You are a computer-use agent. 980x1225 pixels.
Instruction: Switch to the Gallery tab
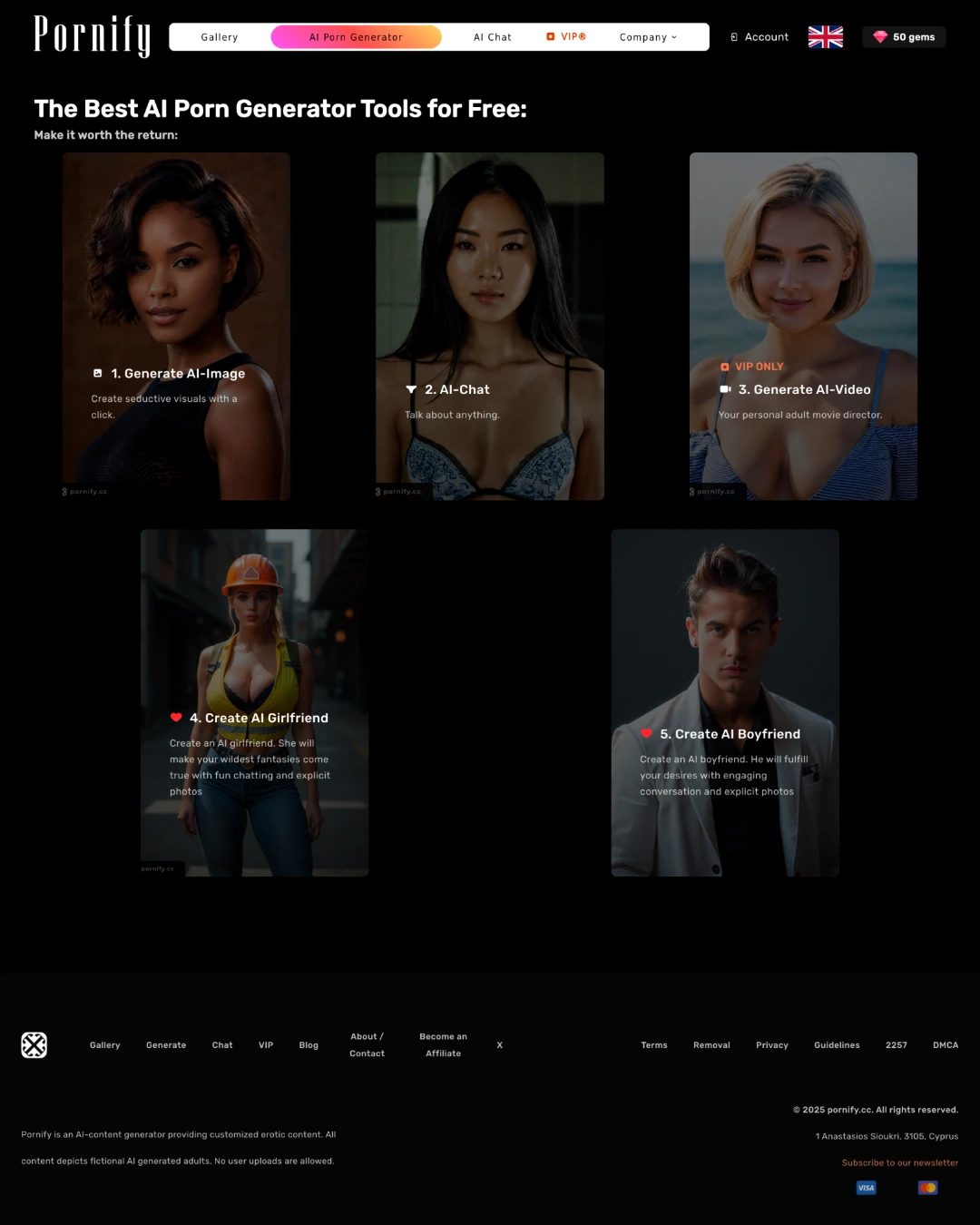pyautogui.click(x=219, y=37)
